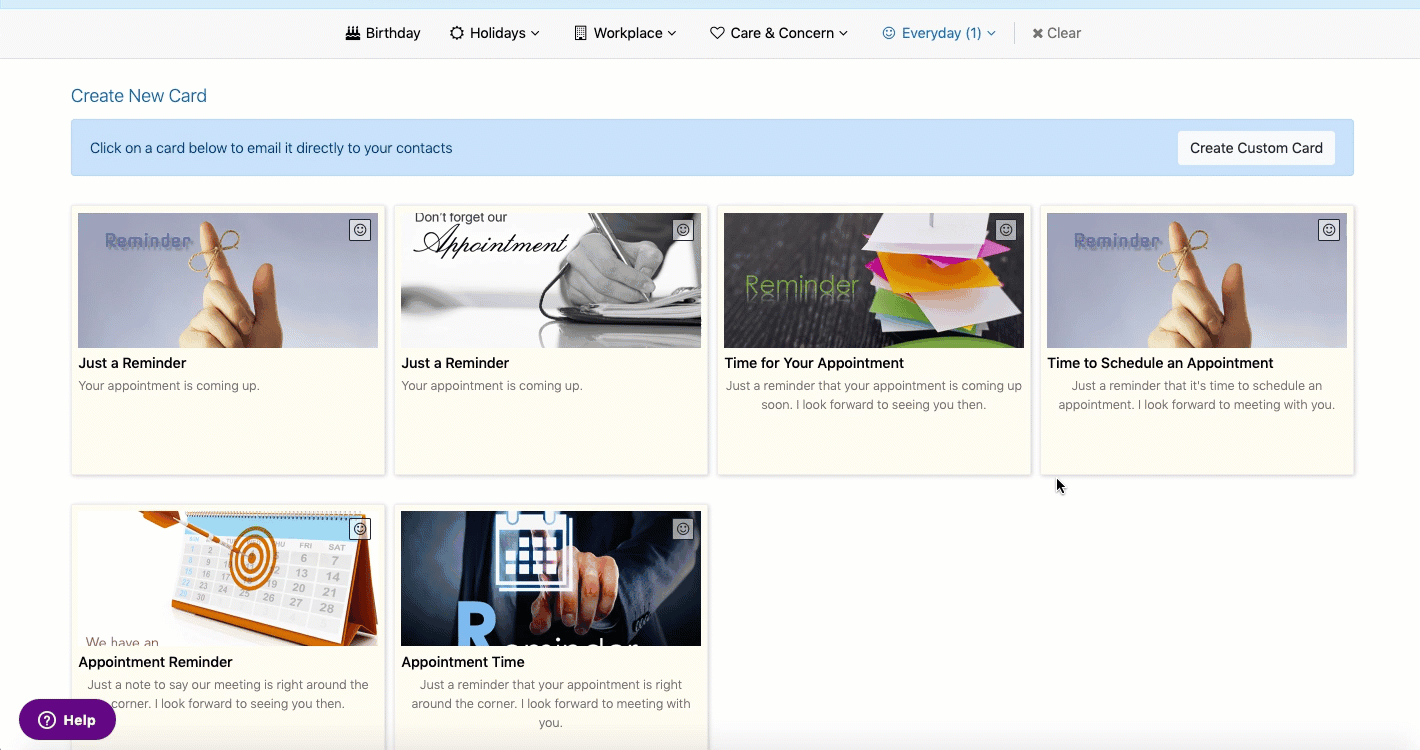The image size is (1420, 750).
Task: Open the Appointment Reminder calendar thumbnail
Action: pyautogui.click(x=228, y=579)
